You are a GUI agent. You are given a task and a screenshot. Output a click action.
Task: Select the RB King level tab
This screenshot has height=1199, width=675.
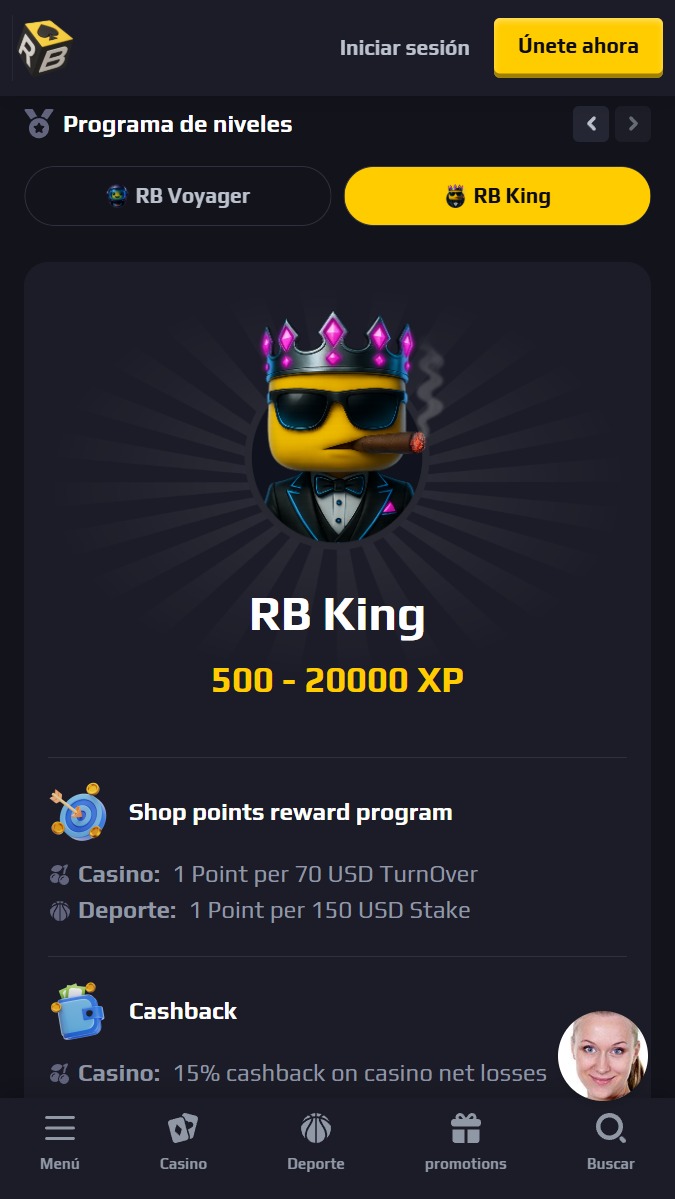(x=498, y=196)
